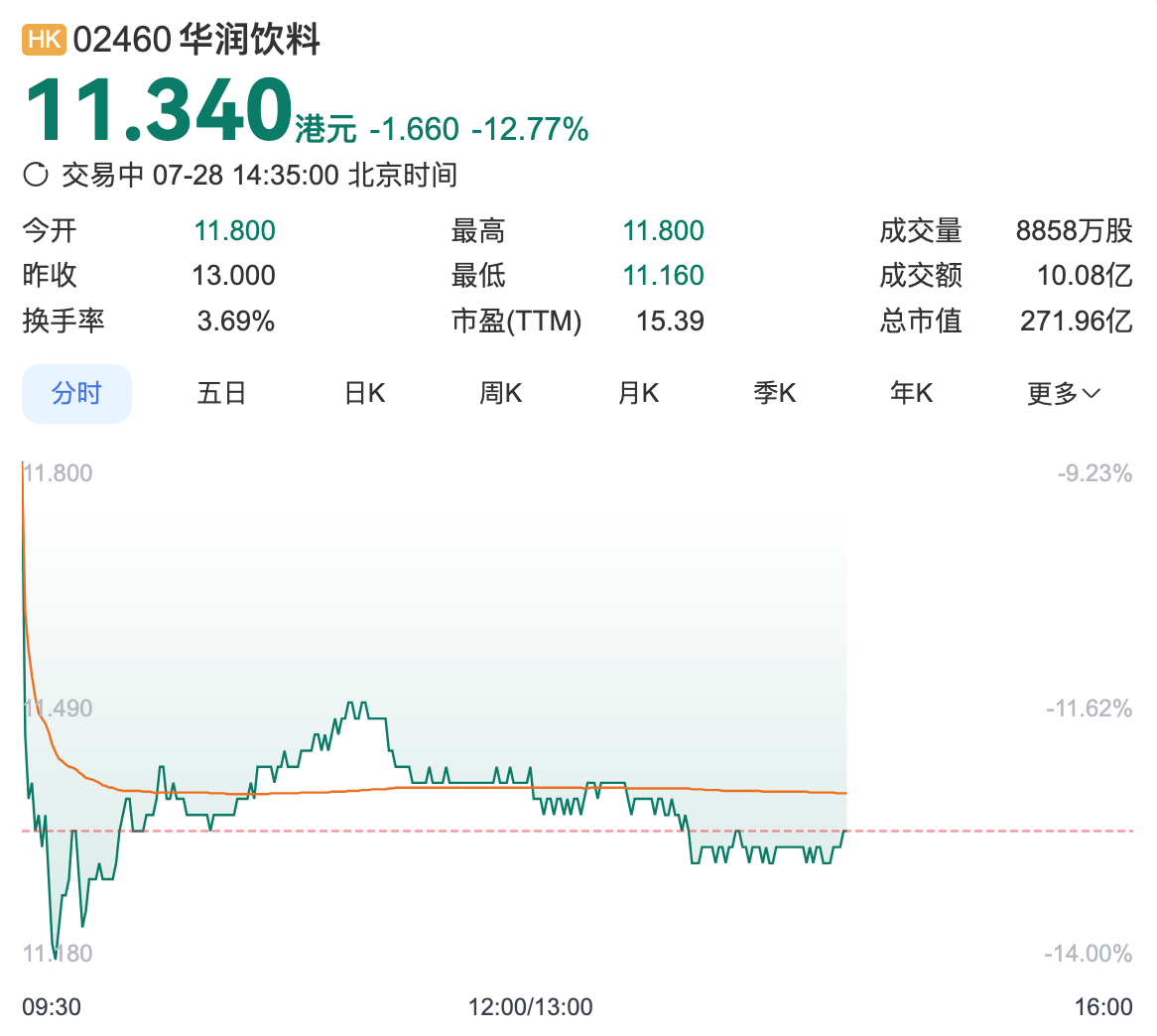The height and width of the screenshot is (1036, 1157).
Task: Click the 09:30 time axis label
Action: [x=52, y=1006]
